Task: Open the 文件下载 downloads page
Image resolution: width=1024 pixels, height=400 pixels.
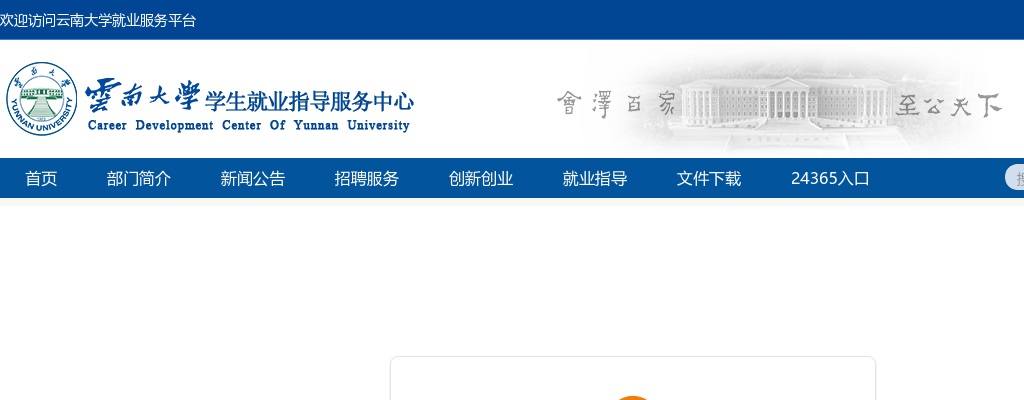Action: pyautogui.click(x=709, y=179)
